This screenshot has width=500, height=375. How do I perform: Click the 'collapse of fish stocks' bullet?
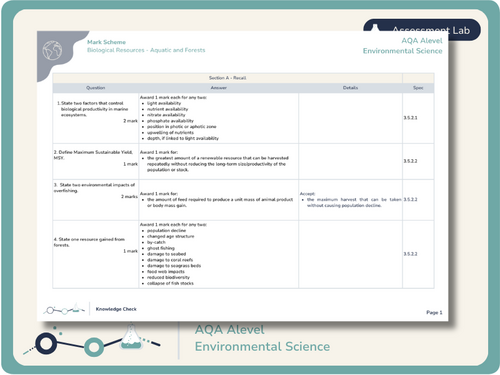click(x=170, y=283)
